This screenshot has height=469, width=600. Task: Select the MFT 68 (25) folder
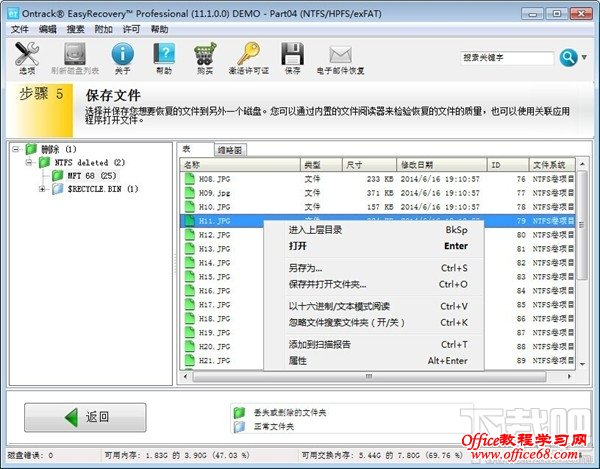pyautogui.click(x=92, y=176)
